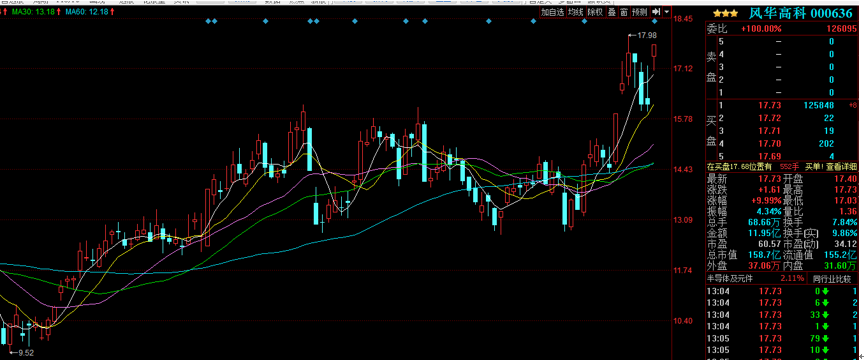Screen dimensions: 864x360
Task: Click the three-star rating icon
Action: click(725, 13)
